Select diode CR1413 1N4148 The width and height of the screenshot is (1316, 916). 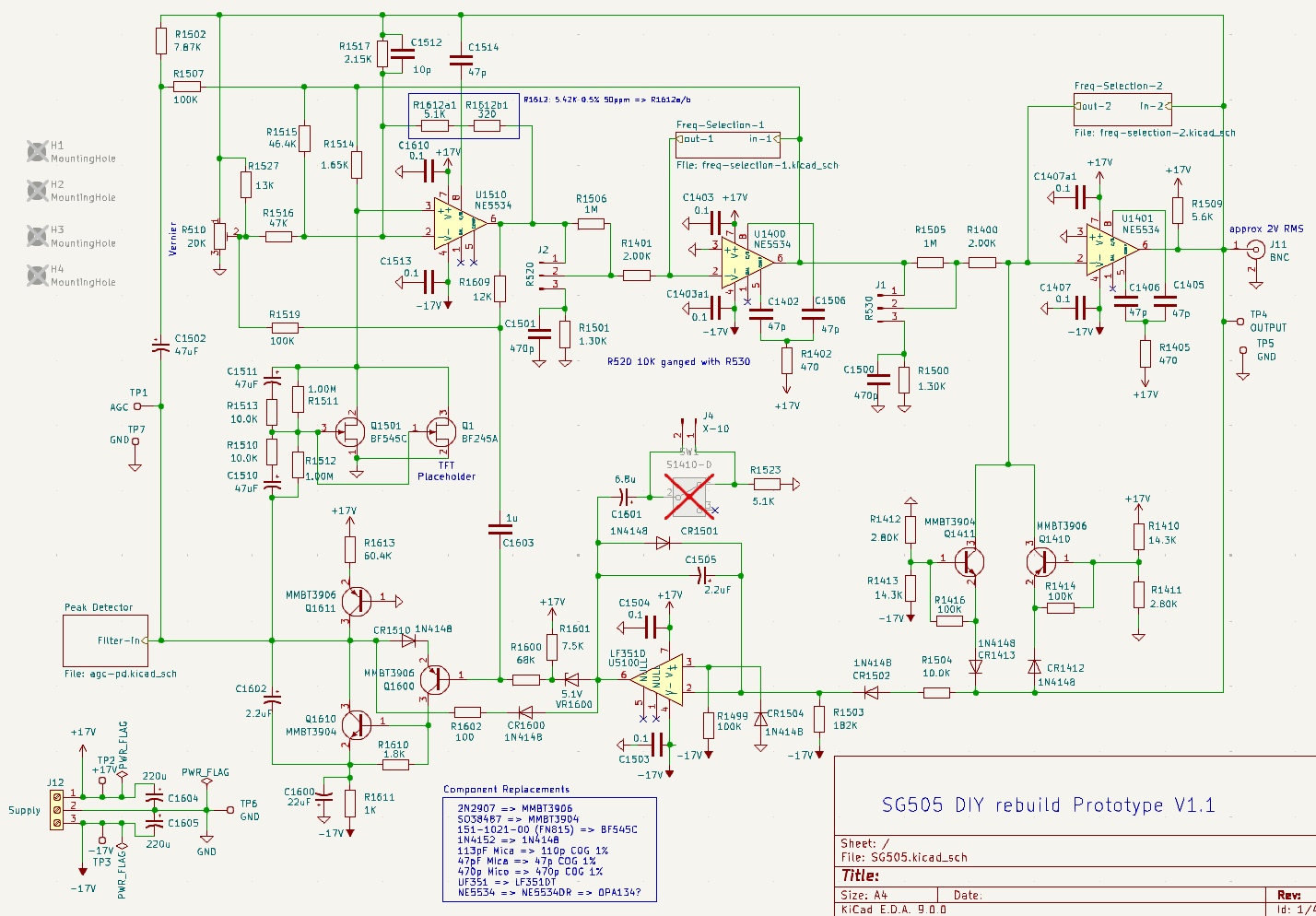coord(976,665)
